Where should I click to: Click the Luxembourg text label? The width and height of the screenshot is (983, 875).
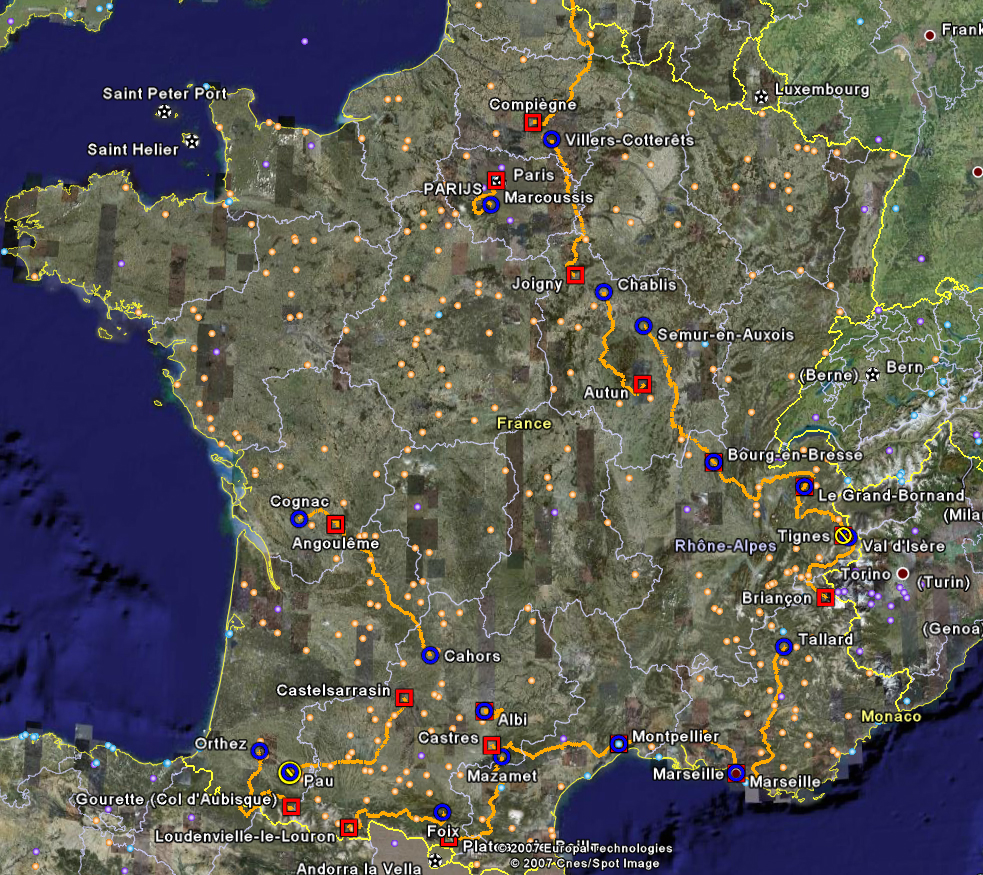(x=822, y=90)
